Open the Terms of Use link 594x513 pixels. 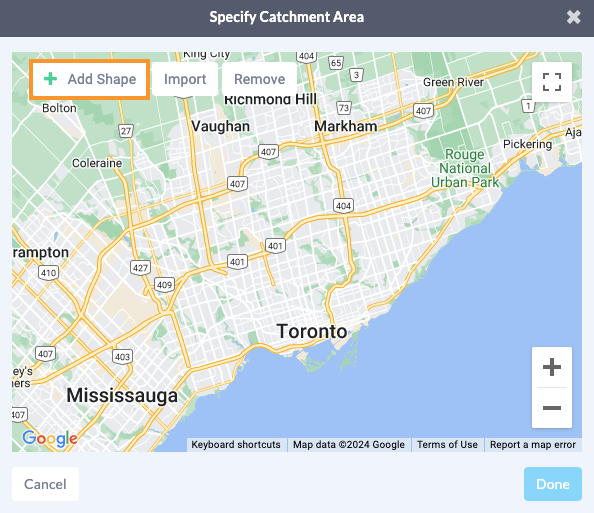(x=447, y=444)
